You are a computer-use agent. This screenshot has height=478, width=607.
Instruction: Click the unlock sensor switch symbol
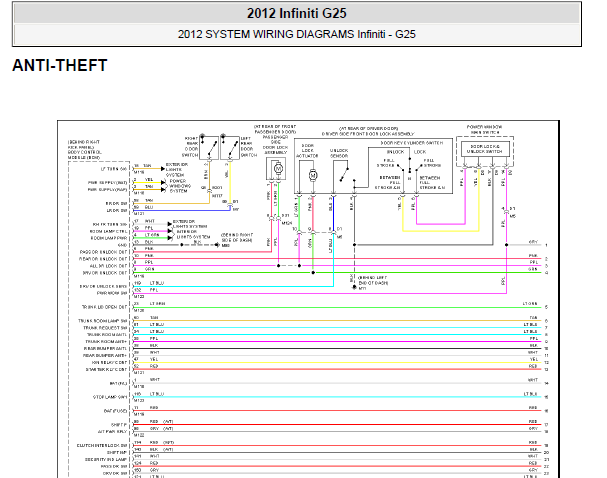344,174
